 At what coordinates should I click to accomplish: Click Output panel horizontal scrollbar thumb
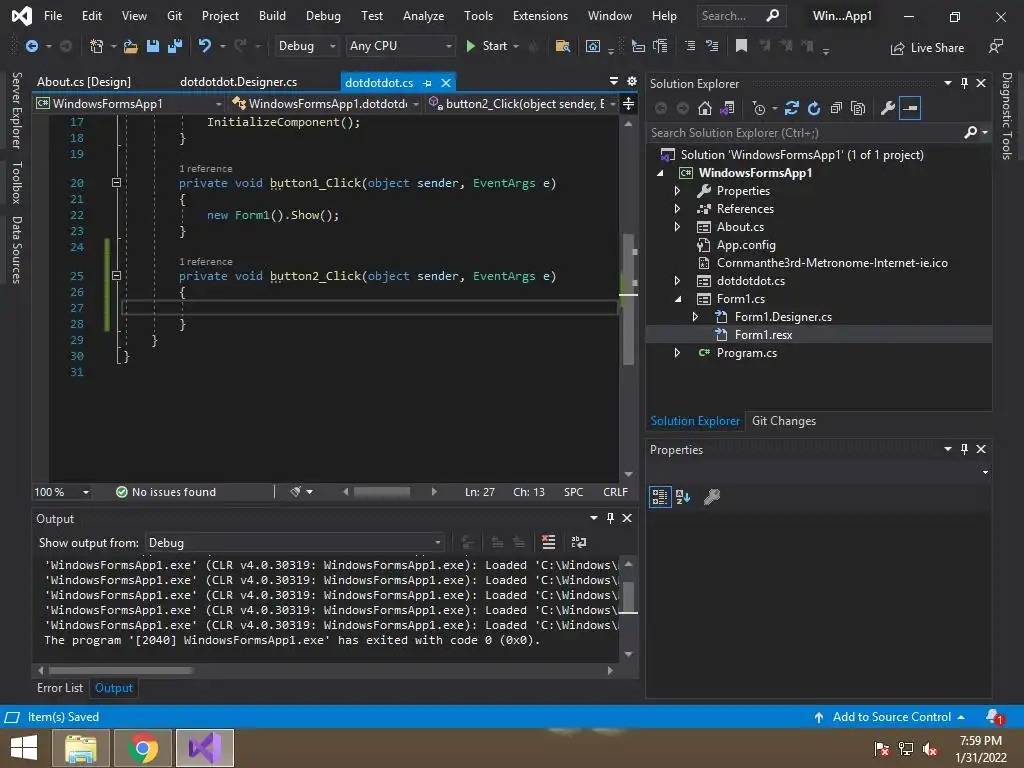pyautogui.click(x=120, y=671)
